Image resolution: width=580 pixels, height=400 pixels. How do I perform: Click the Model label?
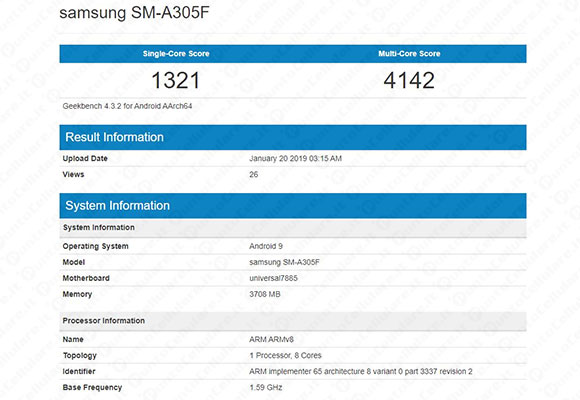[74, 262]
